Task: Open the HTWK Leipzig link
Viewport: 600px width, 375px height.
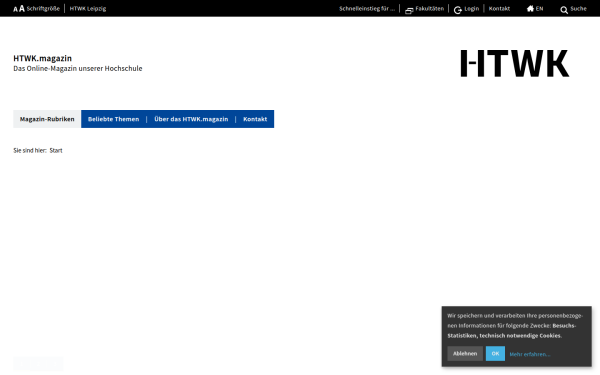Action: click(88, 8)
